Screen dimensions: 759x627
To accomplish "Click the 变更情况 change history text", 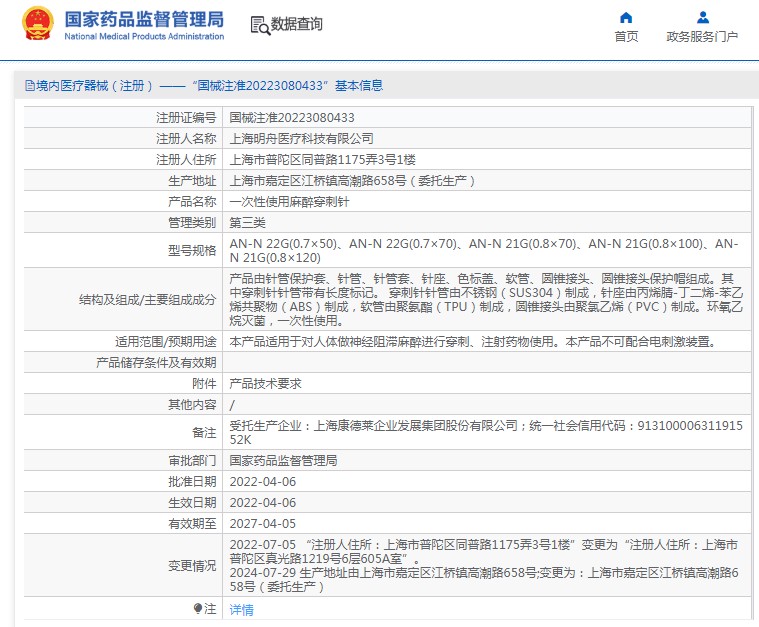I will pyautogui.click(x=483, y=565).
